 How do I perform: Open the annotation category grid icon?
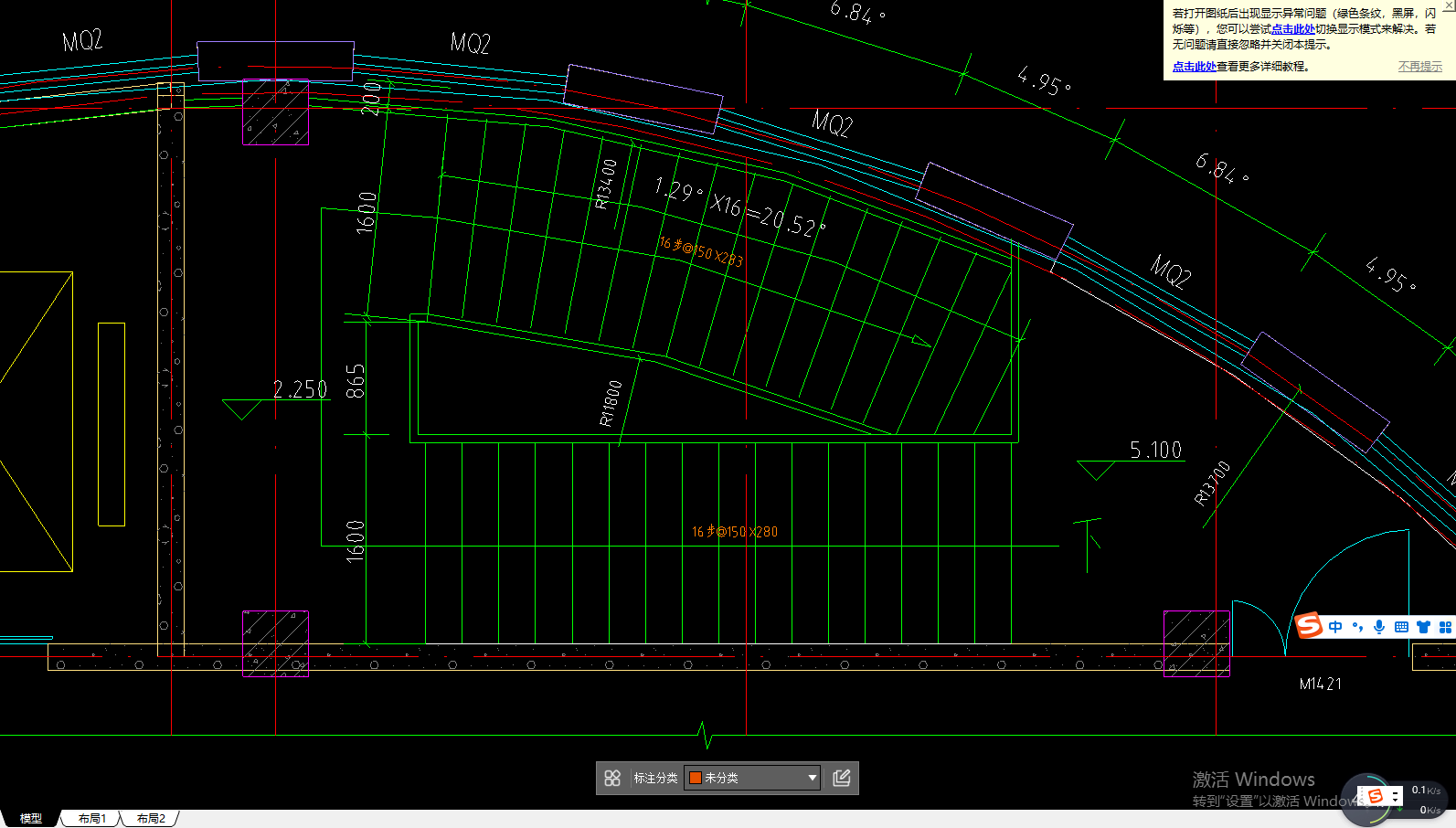612,778
